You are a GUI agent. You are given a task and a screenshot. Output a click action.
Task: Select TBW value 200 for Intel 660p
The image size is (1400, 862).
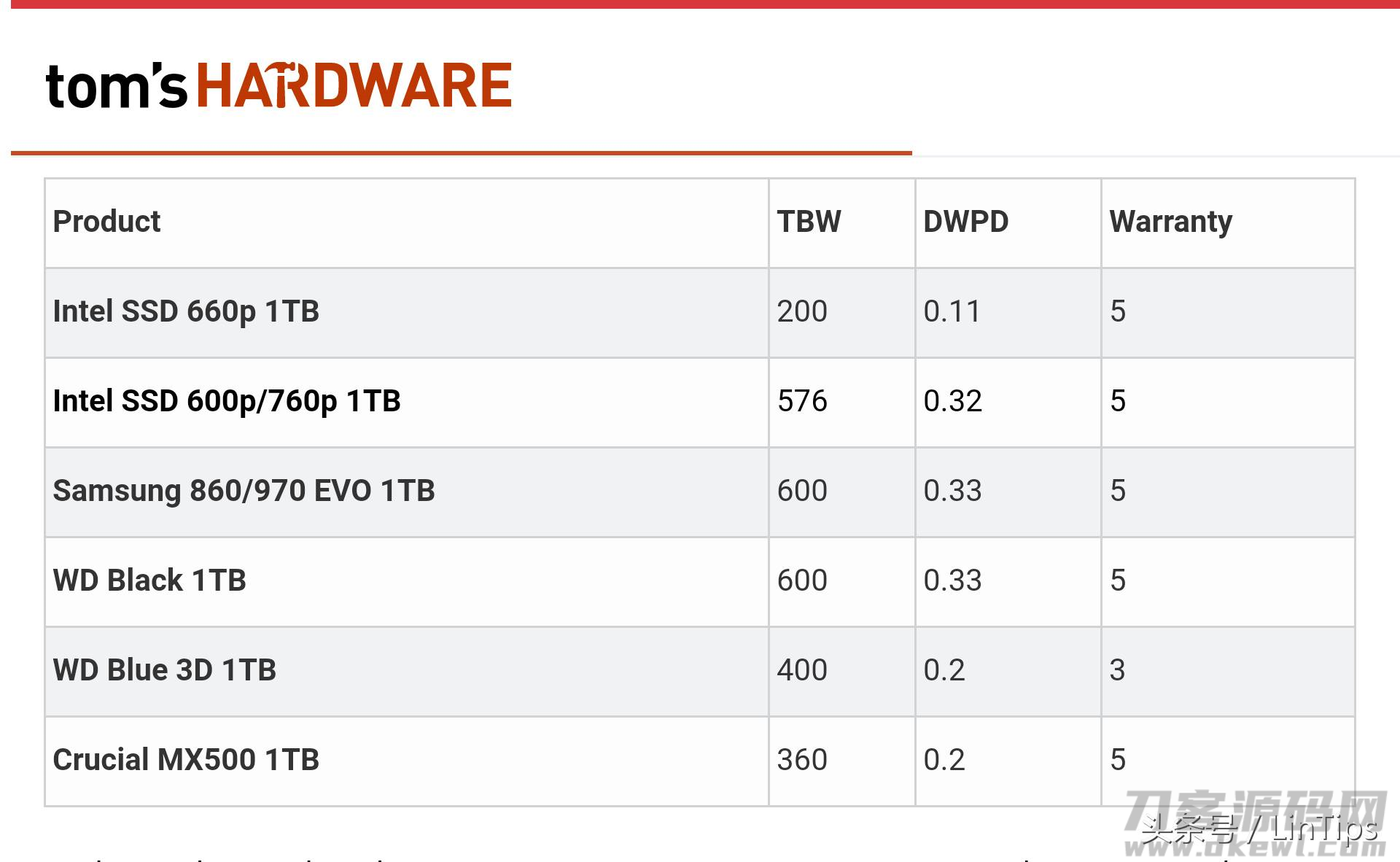pos(802,311)
